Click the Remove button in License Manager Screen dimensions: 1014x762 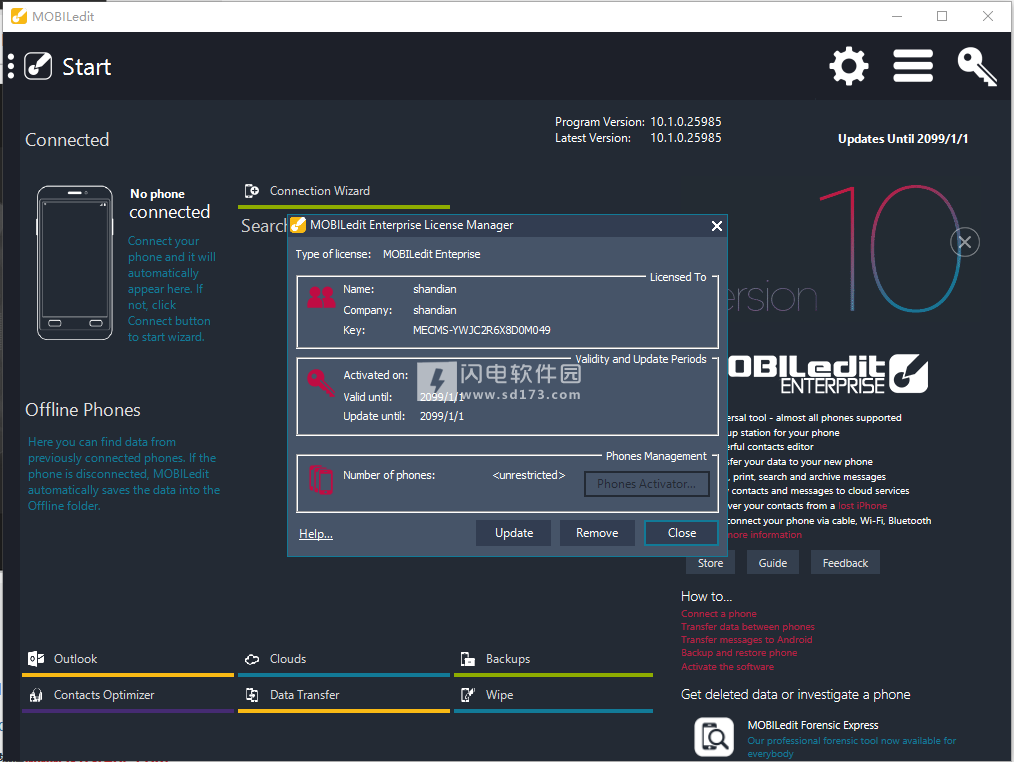click(597, 533)
